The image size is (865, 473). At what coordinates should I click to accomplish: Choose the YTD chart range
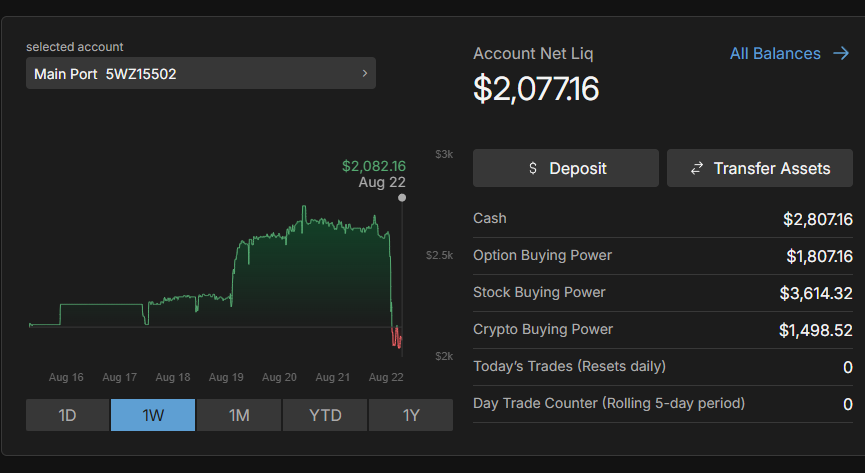[x=325, y=415]
